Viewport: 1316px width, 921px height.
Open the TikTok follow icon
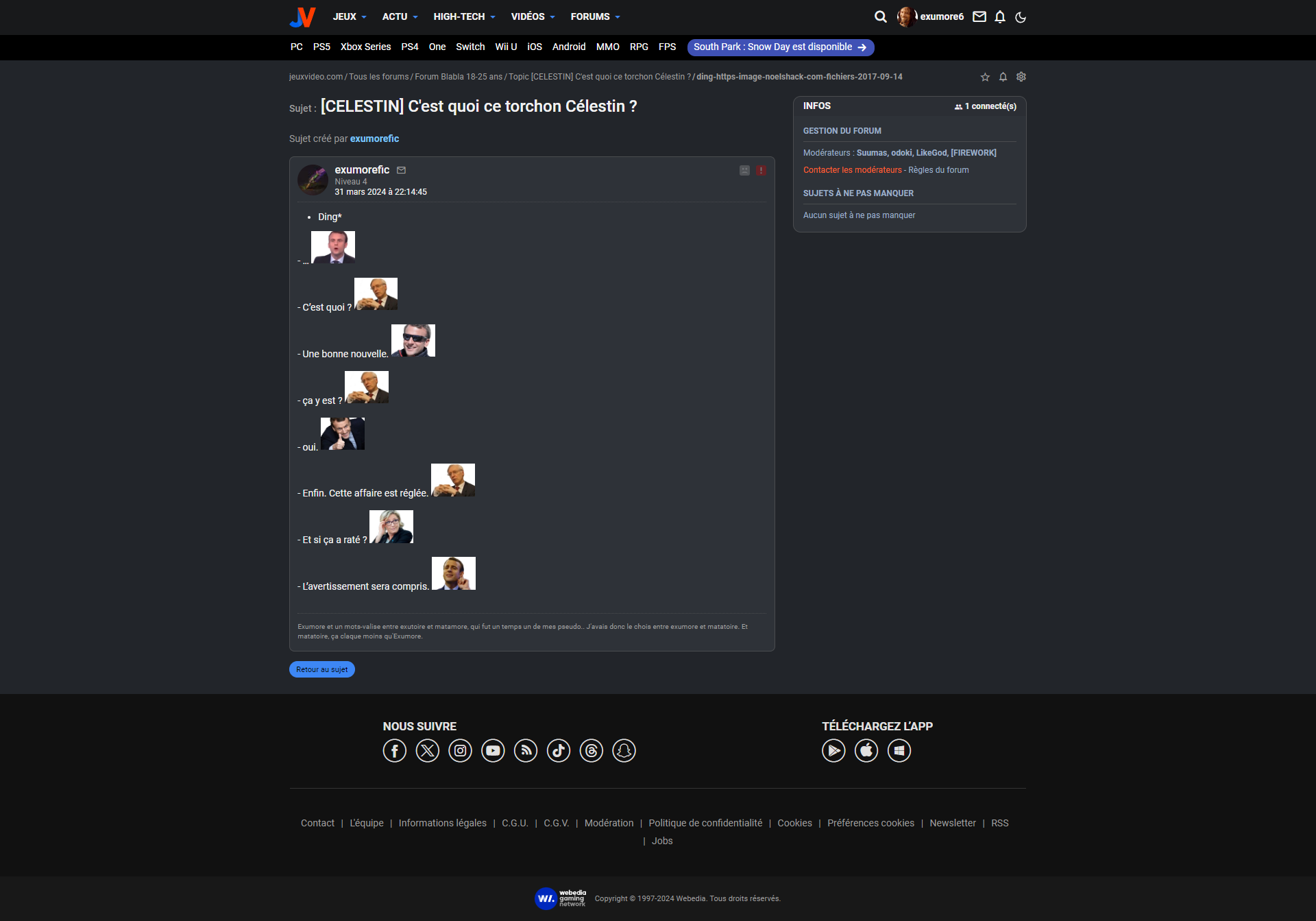click(x=559, y=751)
